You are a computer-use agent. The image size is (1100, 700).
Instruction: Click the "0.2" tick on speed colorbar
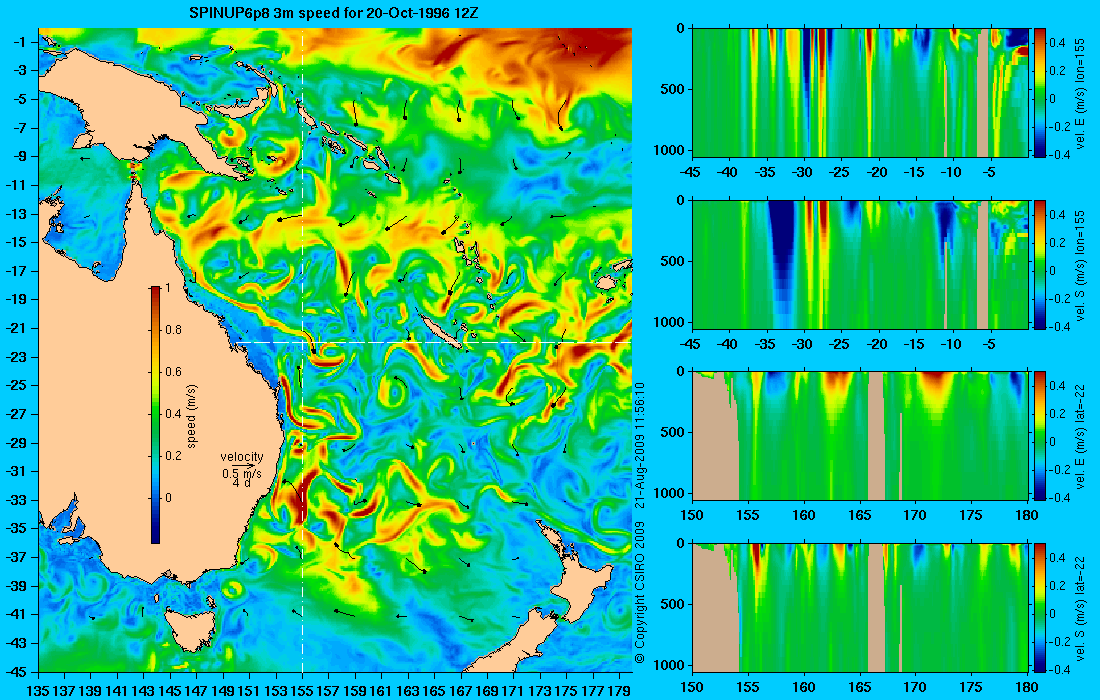(x=173, y=456)
